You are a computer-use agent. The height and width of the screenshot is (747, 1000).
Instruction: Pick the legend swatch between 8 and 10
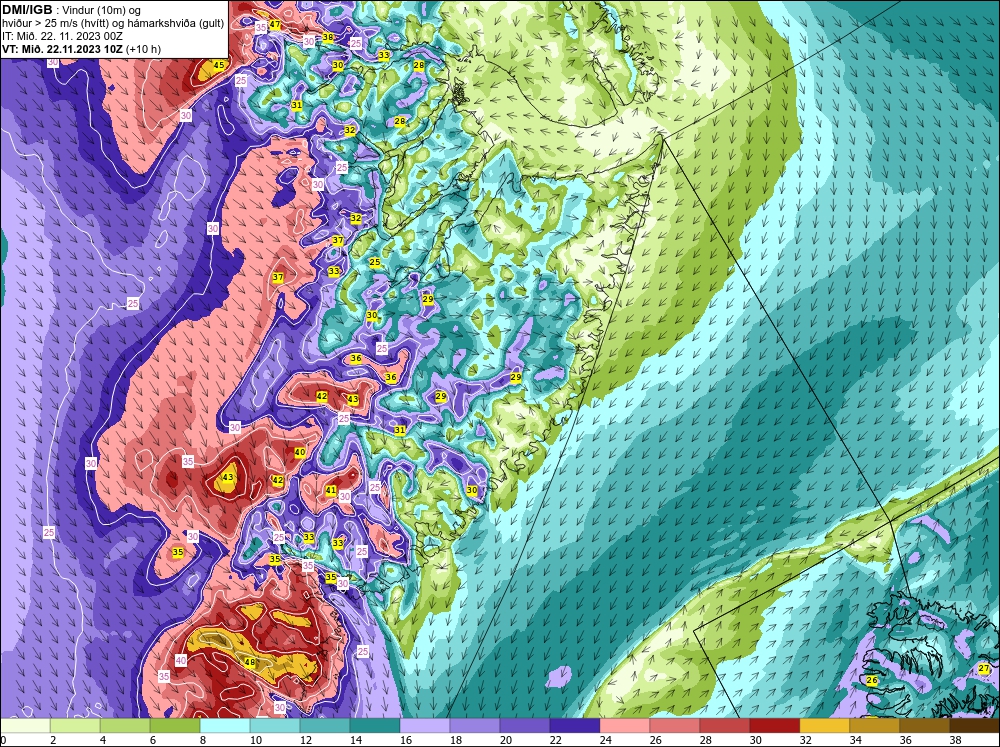[x=225, y=726]
